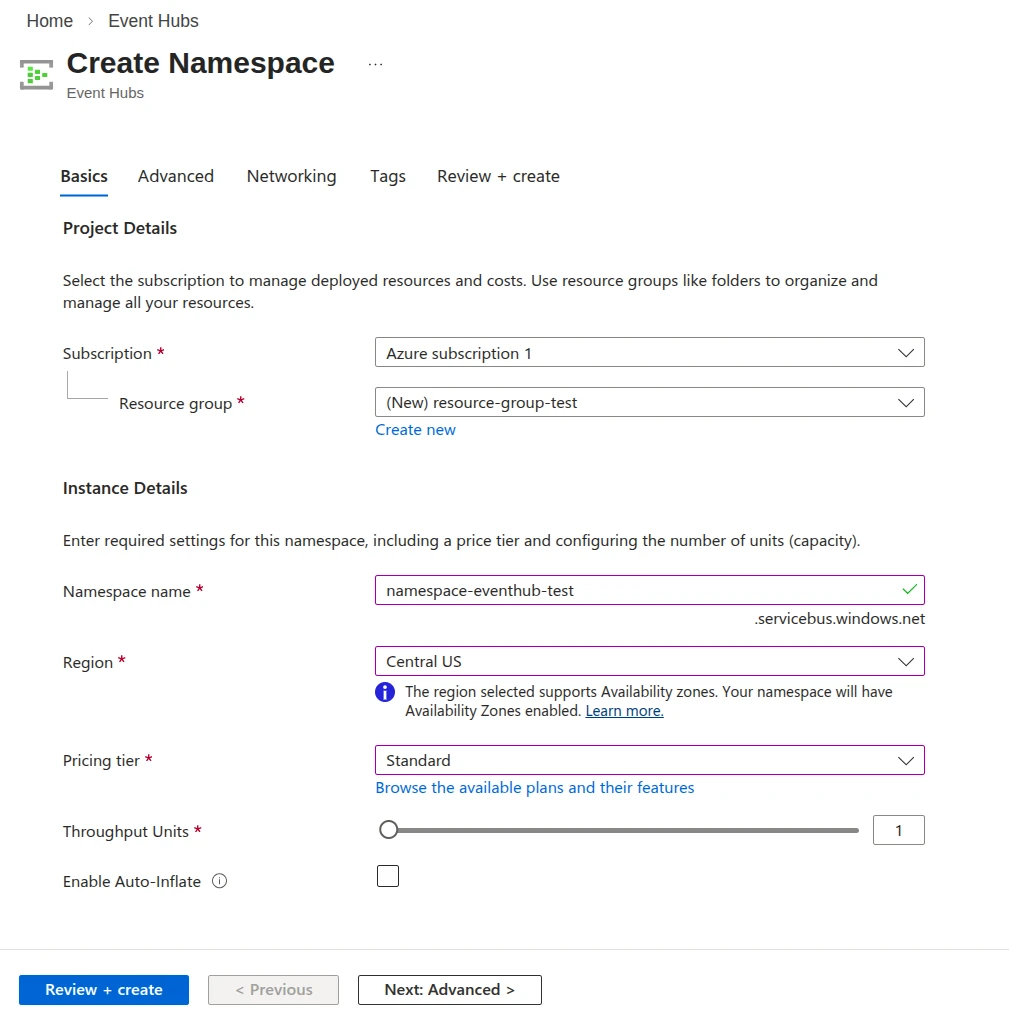
Task: Select the Review + create tab
Action: tap(498, 176)
